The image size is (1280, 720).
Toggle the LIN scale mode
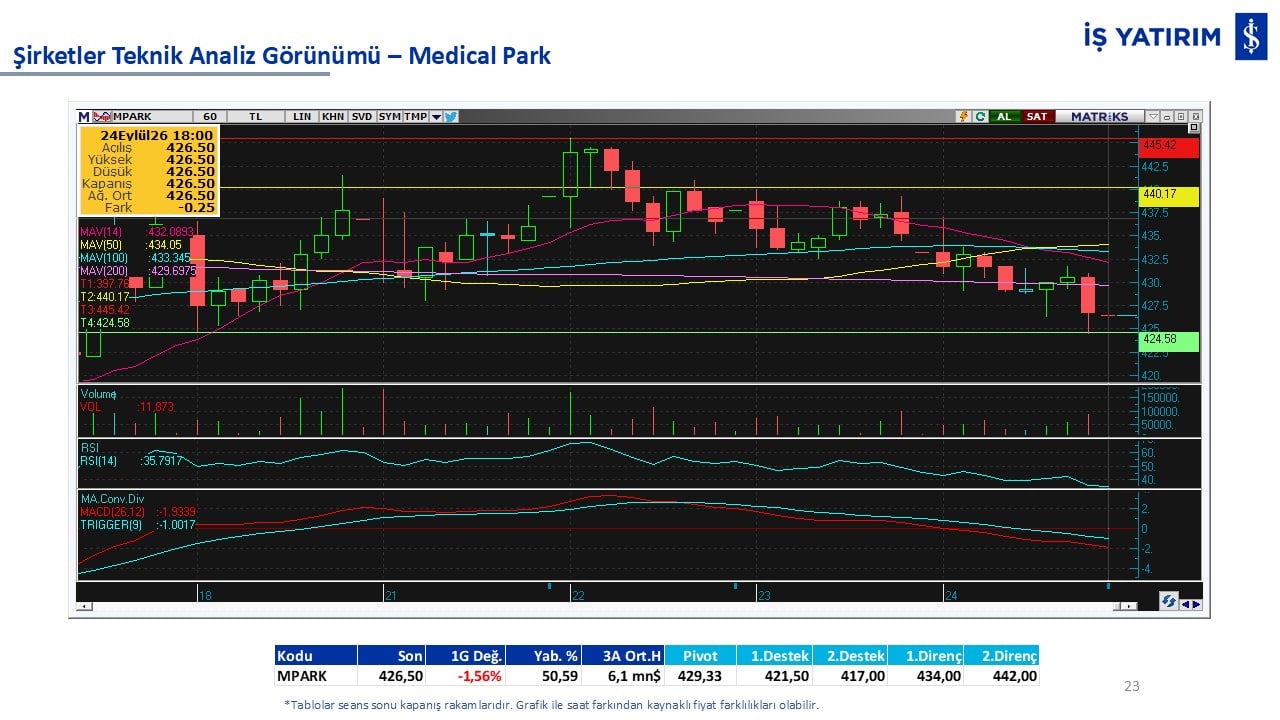[302, 117]
